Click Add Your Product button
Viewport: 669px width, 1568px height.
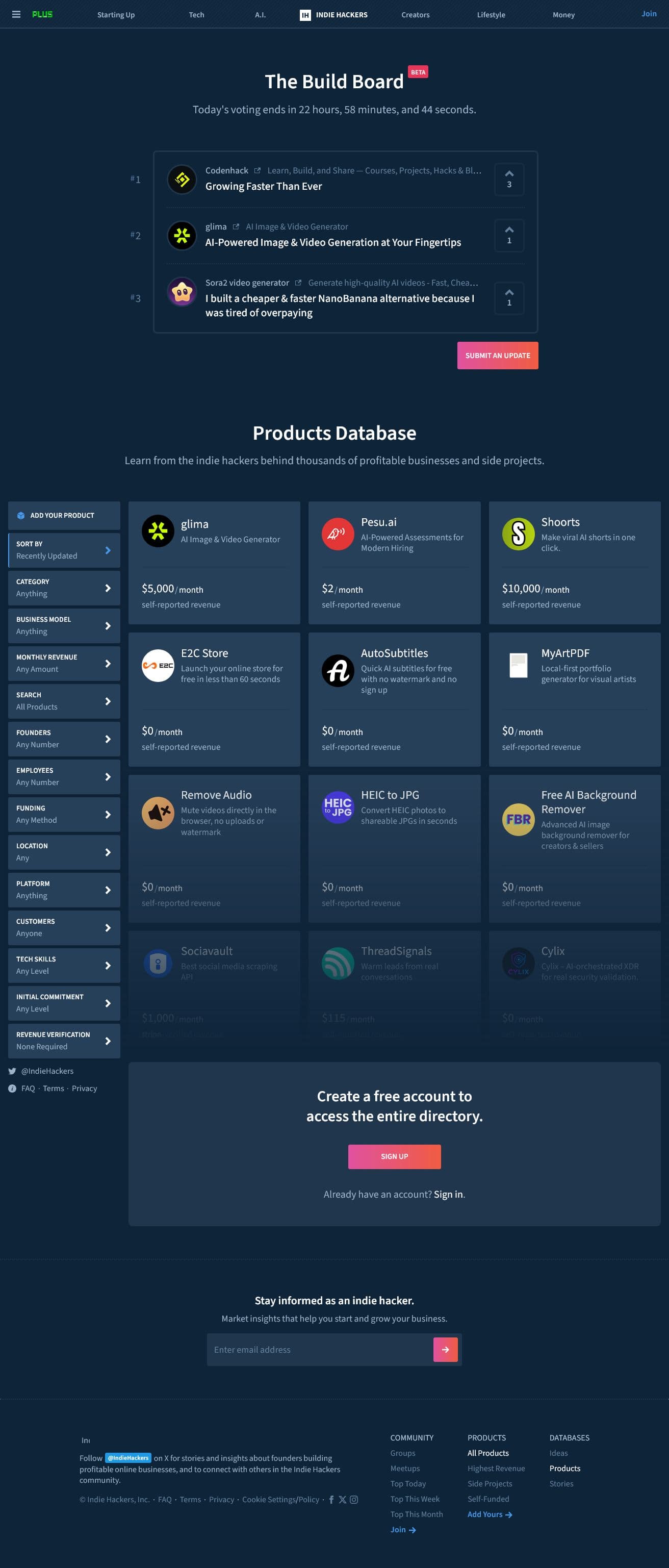tap(64, 516)
